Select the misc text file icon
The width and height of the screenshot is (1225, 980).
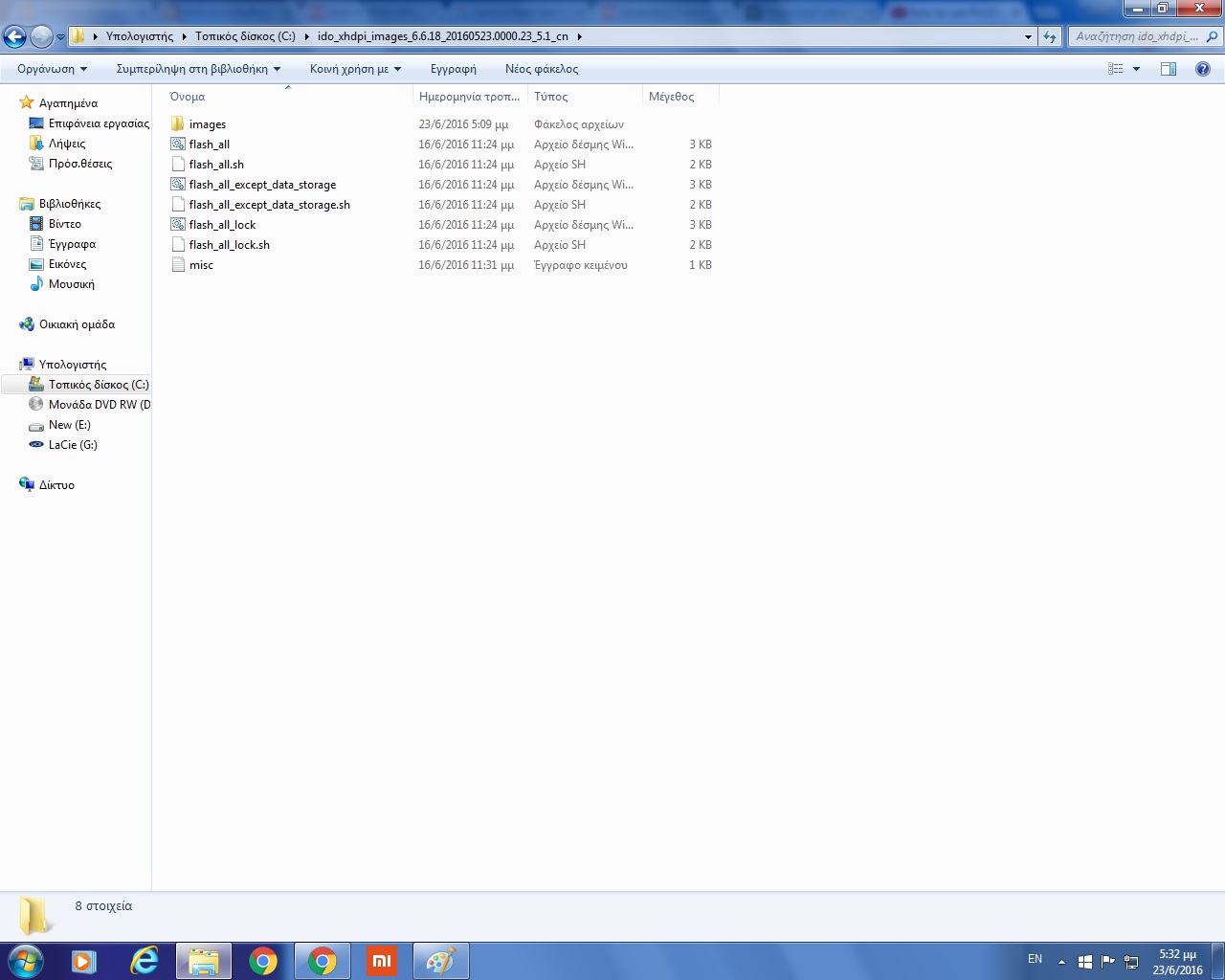pyautogui.click(x=178, y=265)
